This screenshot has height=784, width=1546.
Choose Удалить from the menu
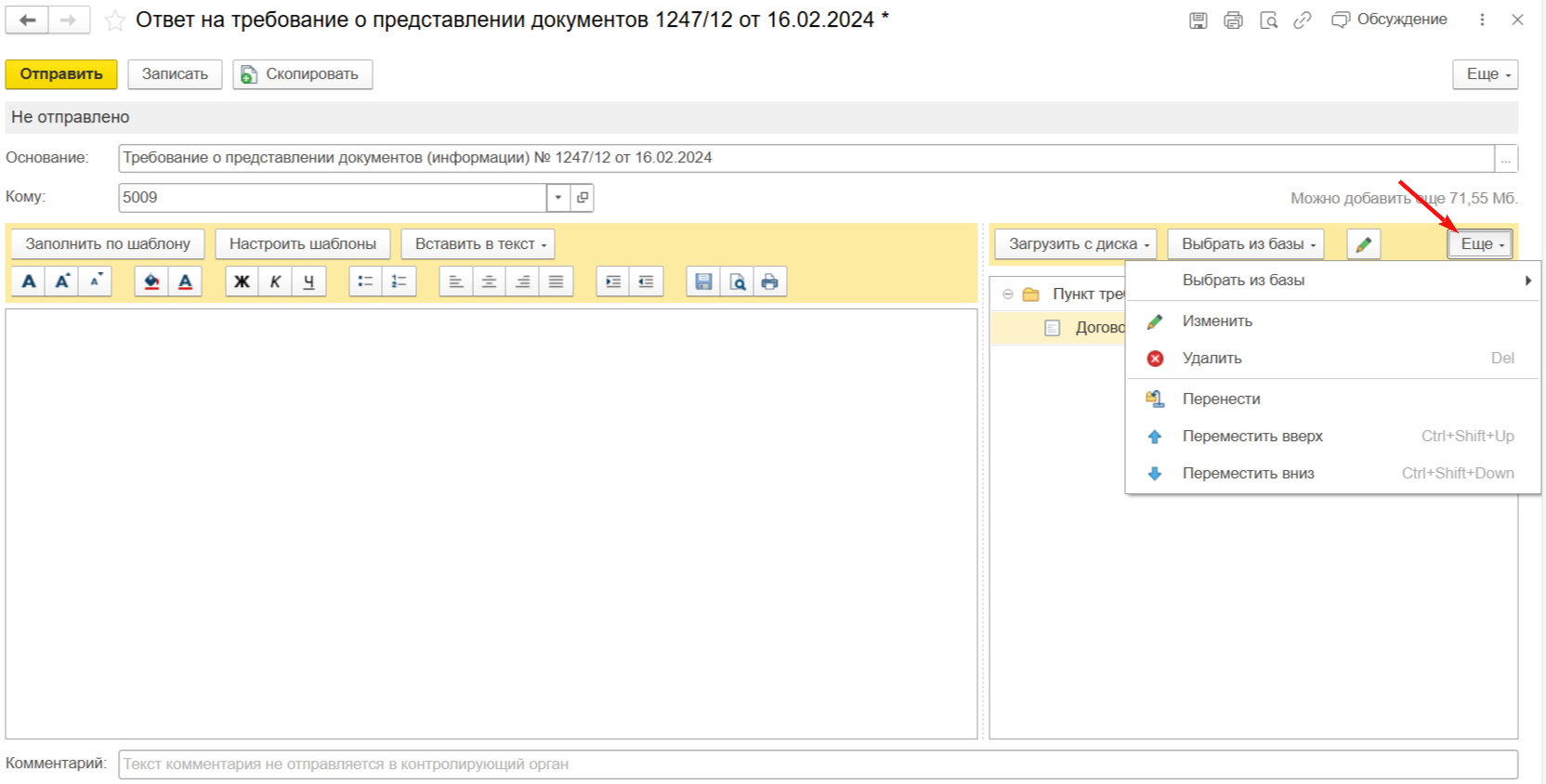point(1332,359)
